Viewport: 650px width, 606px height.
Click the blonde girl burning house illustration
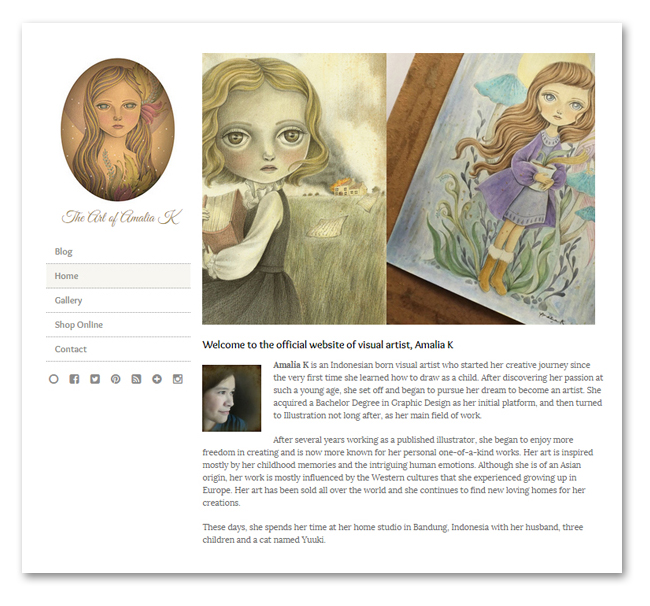click(294, 189)
